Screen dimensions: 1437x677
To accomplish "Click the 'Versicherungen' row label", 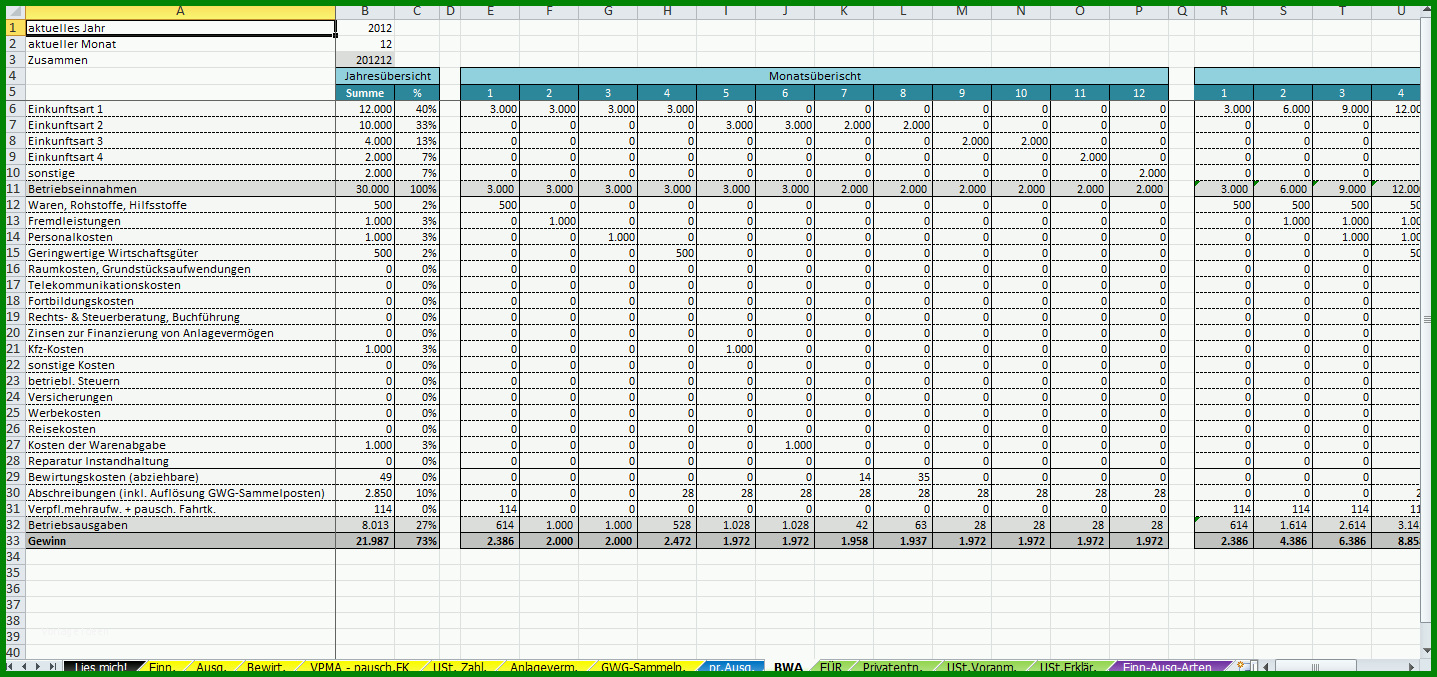I will 70,397.
